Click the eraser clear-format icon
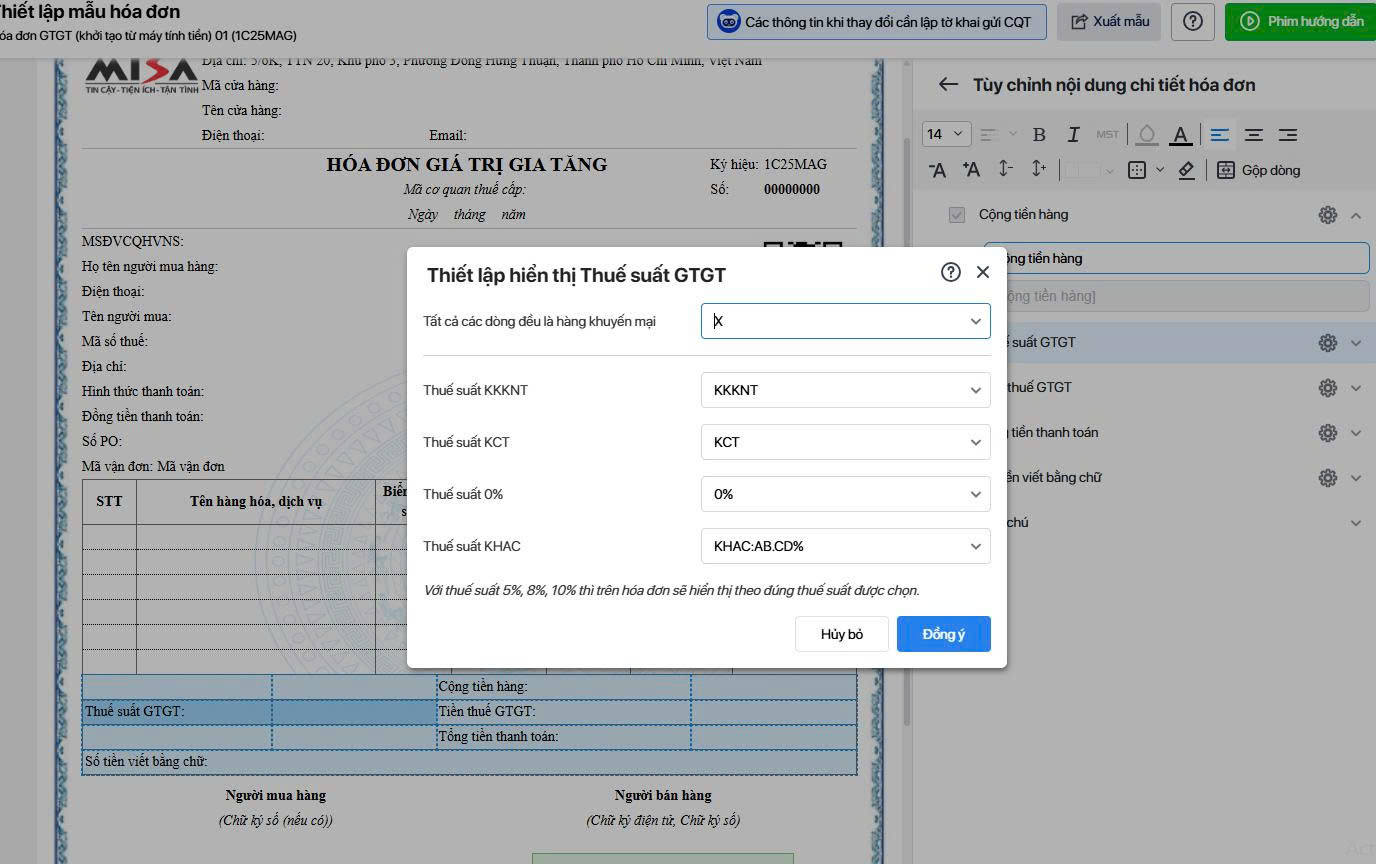This screenshot has width=1376, height=864. tap(1186, 170)
